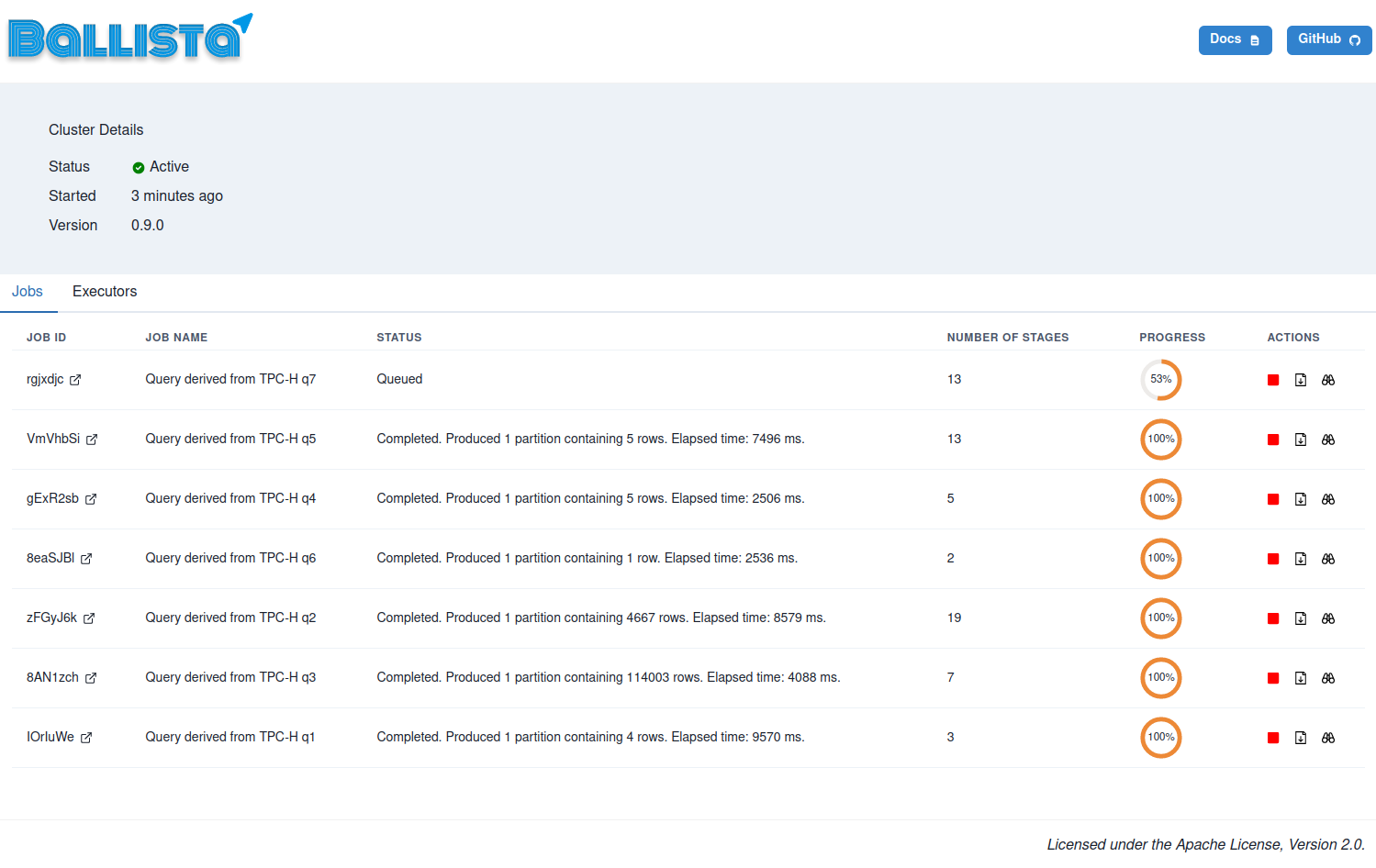
Task: Stop the rgjxdjc job with red square
Action: click(1273, 380)
